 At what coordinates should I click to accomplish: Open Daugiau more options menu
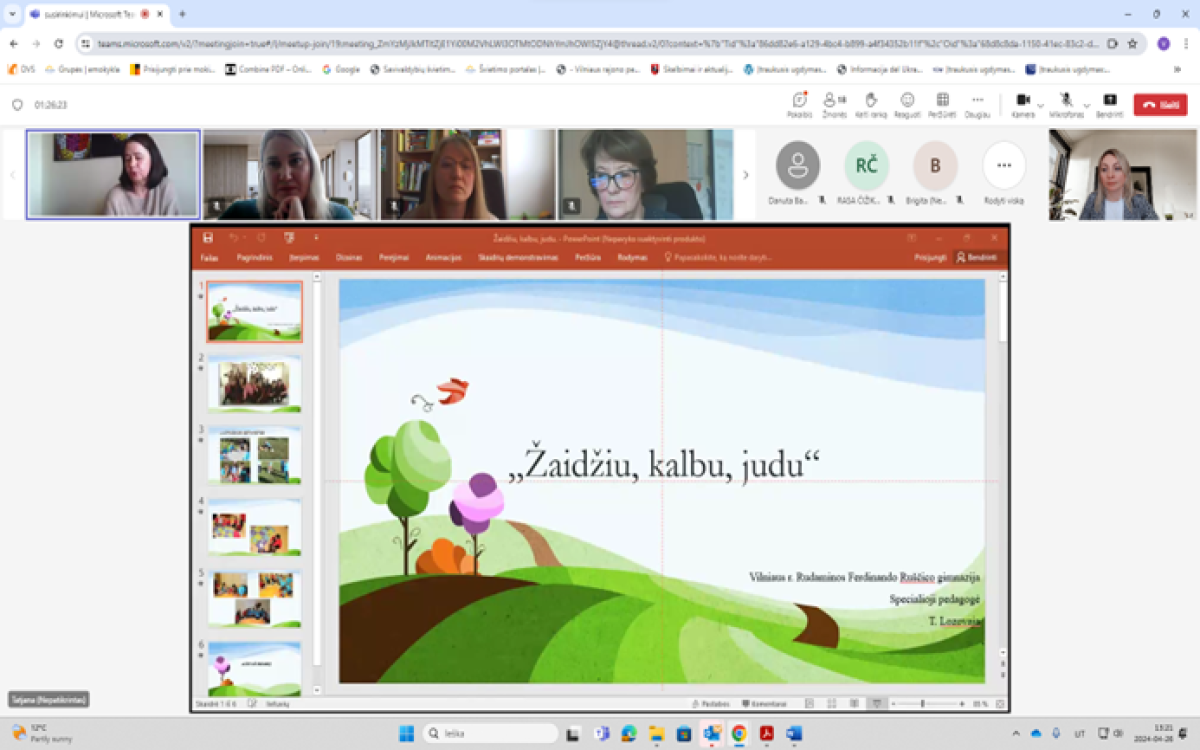click(977, 102)
